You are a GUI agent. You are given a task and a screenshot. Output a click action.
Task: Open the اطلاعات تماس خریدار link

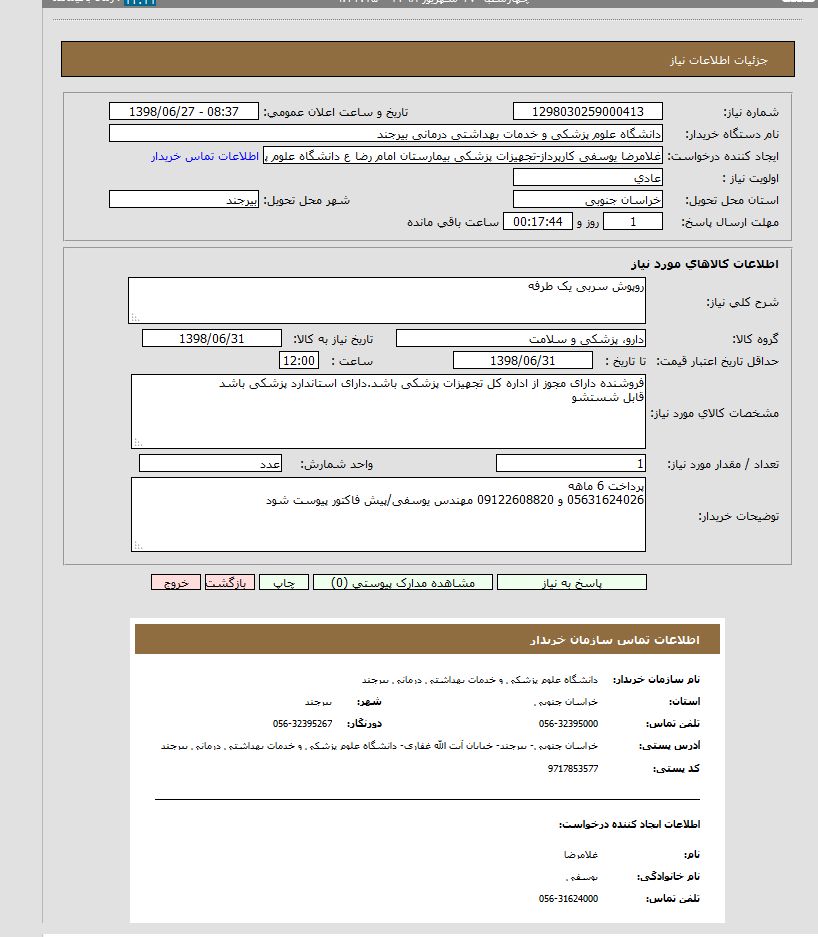coord(205,156)
